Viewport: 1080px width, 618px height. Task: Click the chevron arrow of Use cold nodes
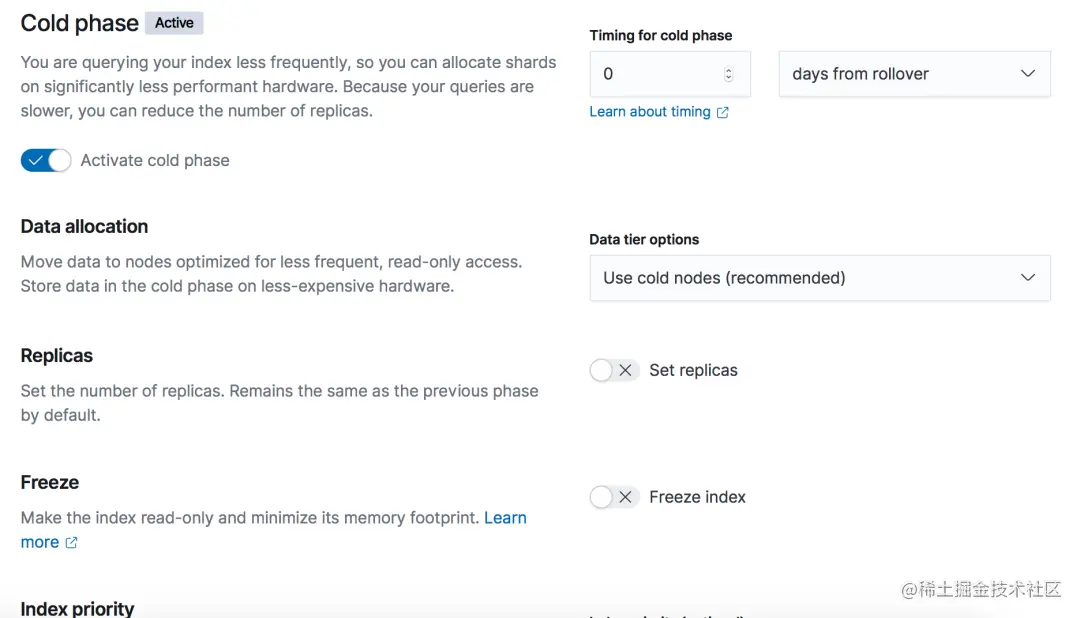(1027, 278)
